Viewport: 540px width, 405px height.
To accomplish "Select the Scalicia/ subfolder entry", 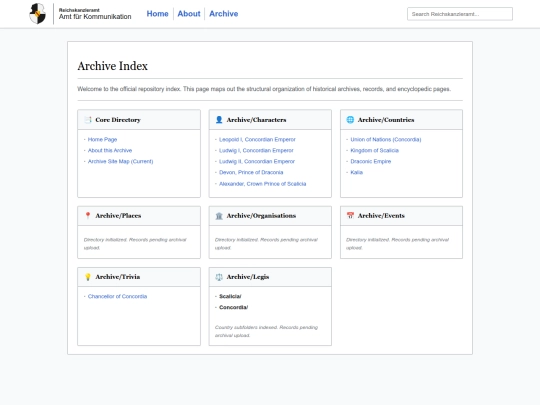I will pos(230,297).
